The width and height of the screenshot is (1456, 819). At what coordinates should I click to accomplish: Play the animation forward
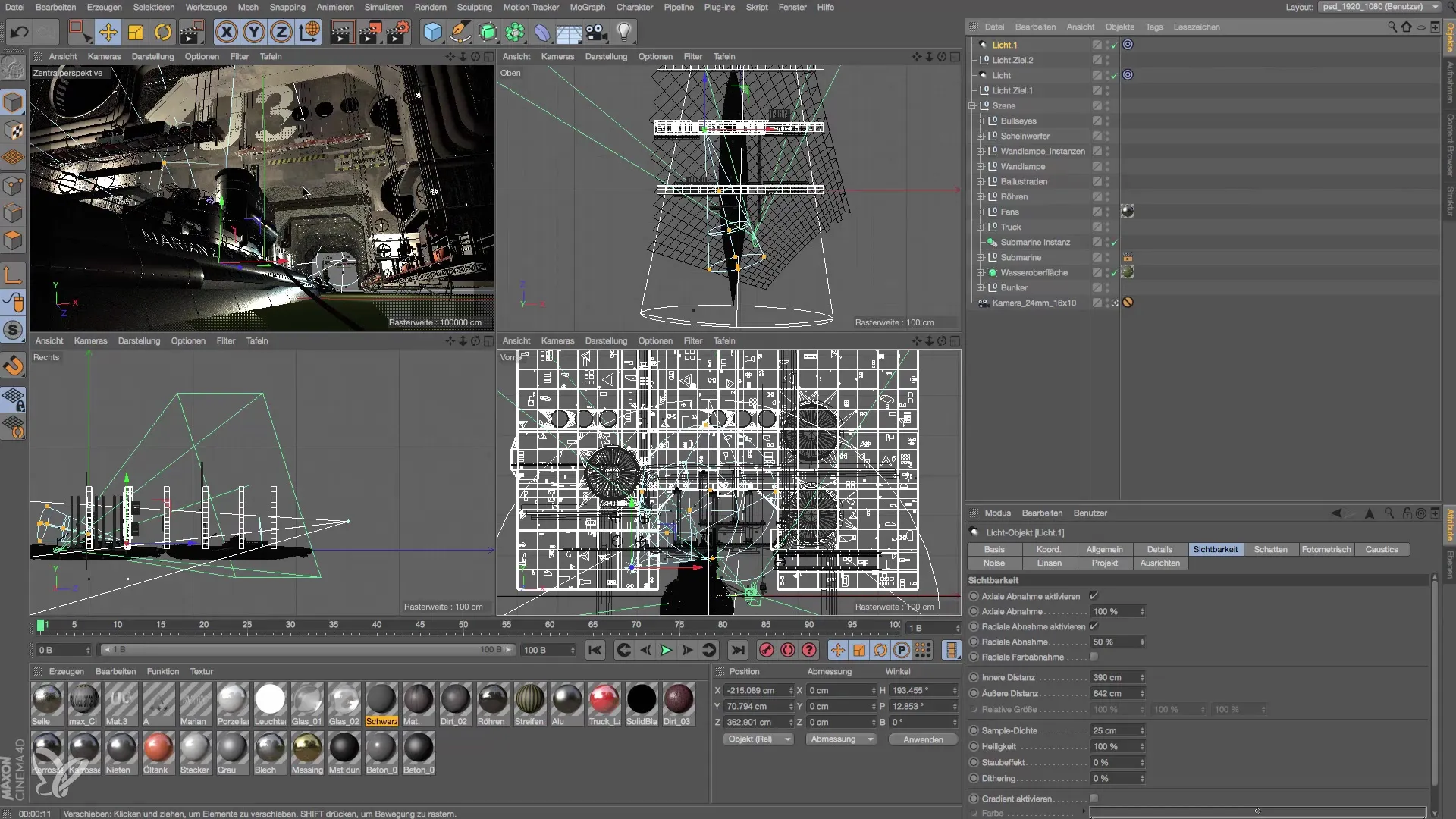click(x=666, y=650)
